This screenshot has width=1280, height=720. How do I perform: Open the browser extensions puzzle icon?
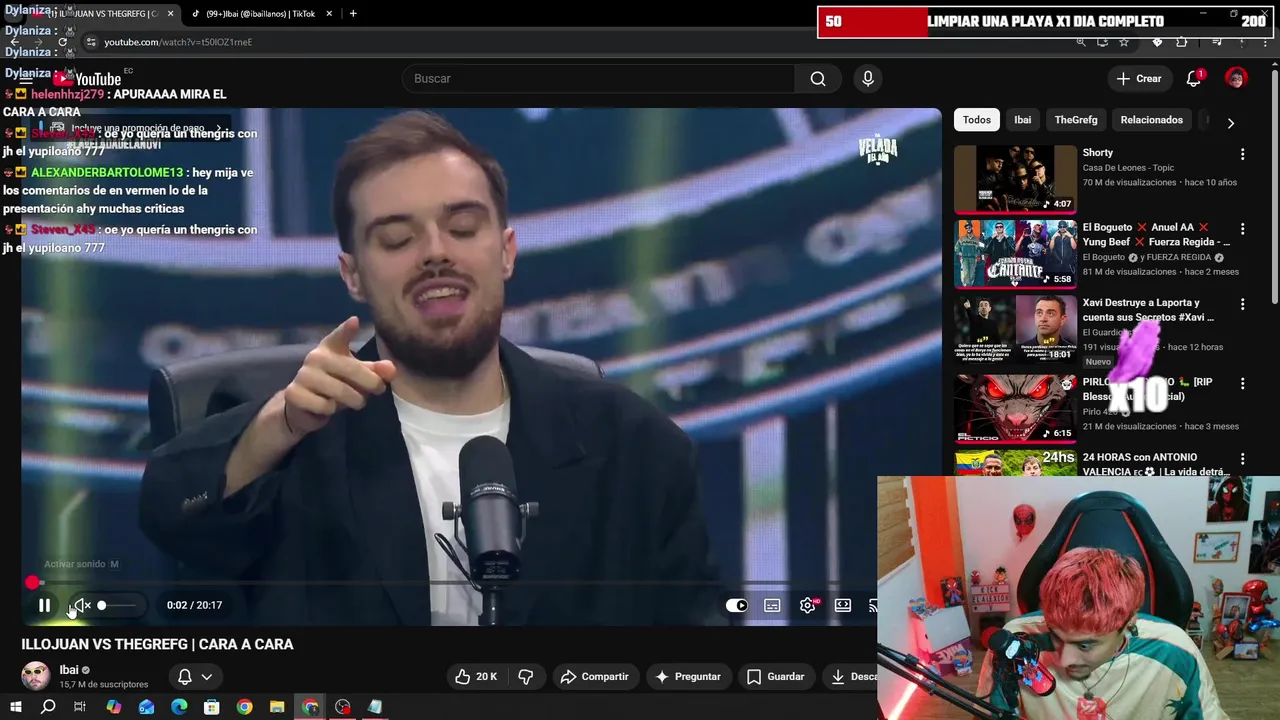(x=1182, y=42)
